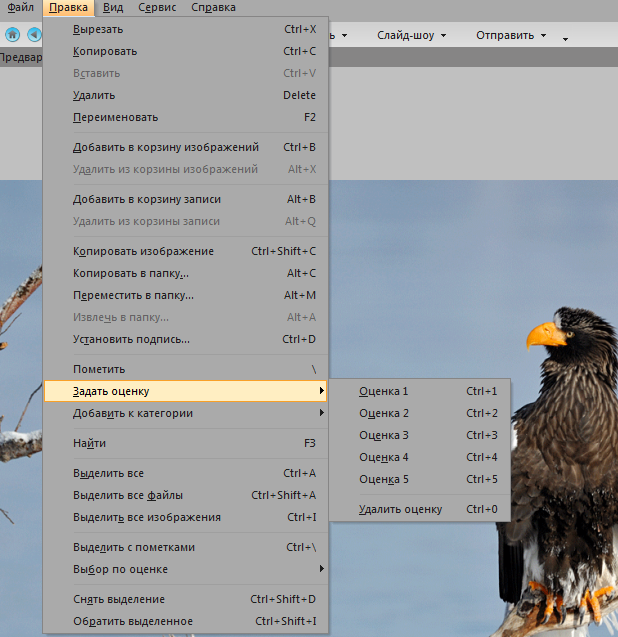This screenshot has height=637, width=618.
Task: Open the Слайд-шоу dropdown
Action: point(411,36)
